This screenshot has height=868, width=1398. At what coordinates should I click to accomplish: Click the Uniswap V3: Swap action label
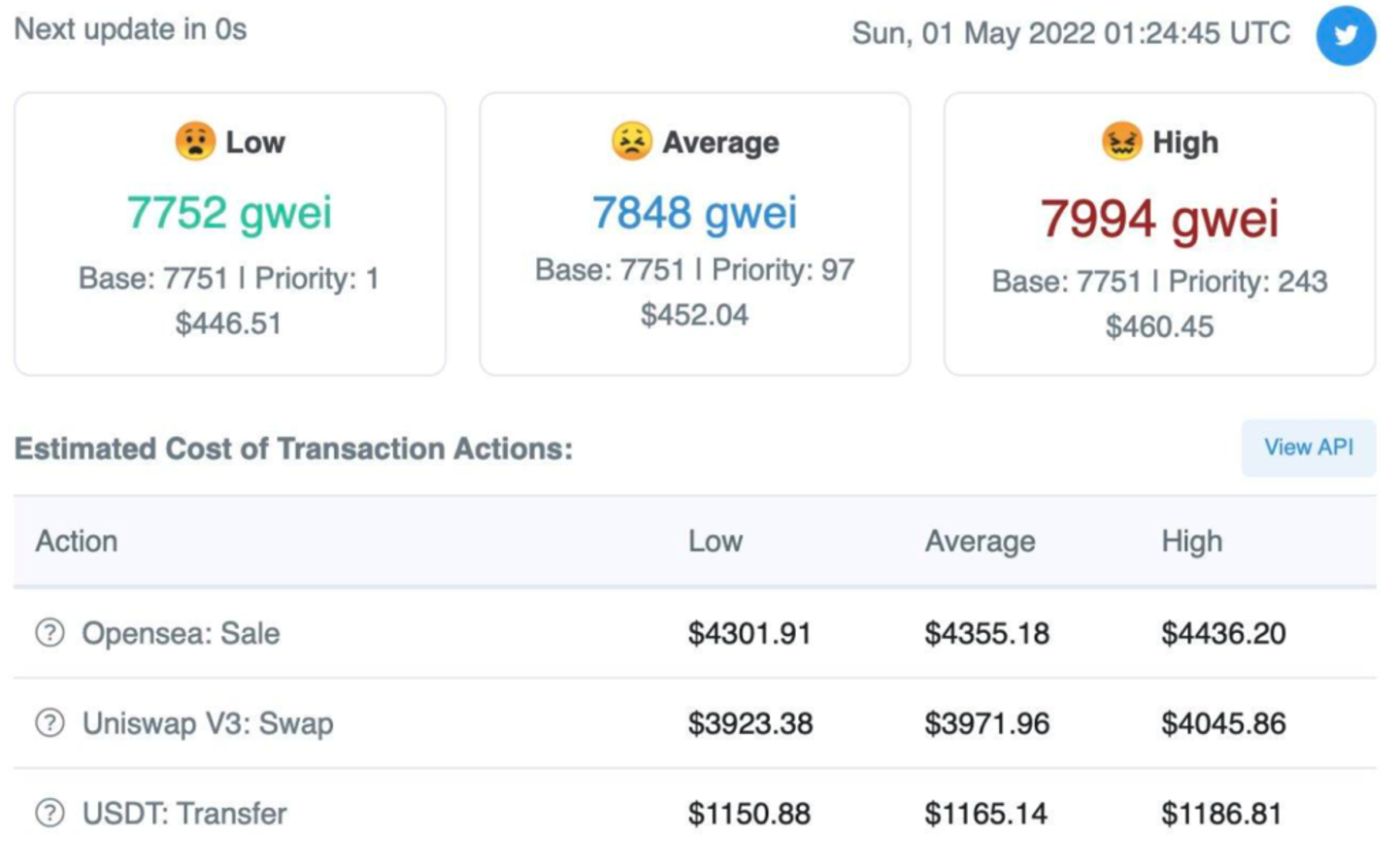pyautogui.click(x=208, y=723)
